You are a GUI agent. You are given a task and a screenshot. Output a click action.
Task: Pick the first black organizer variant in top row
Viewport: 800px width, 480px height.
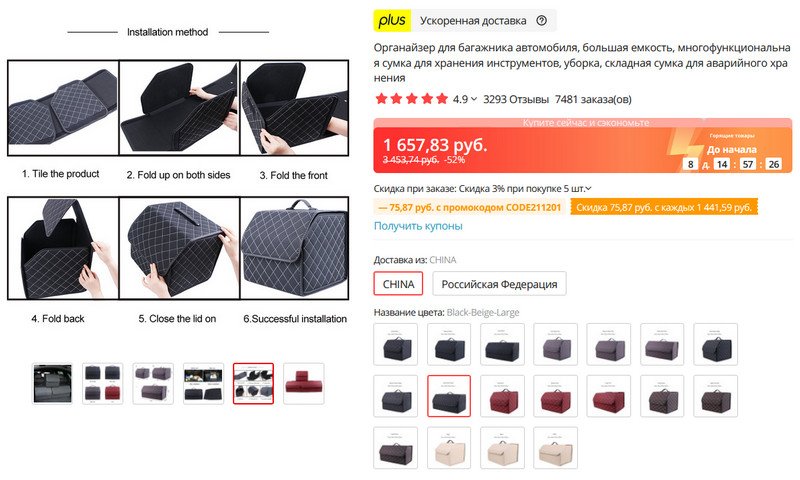(x=395, y=344)
